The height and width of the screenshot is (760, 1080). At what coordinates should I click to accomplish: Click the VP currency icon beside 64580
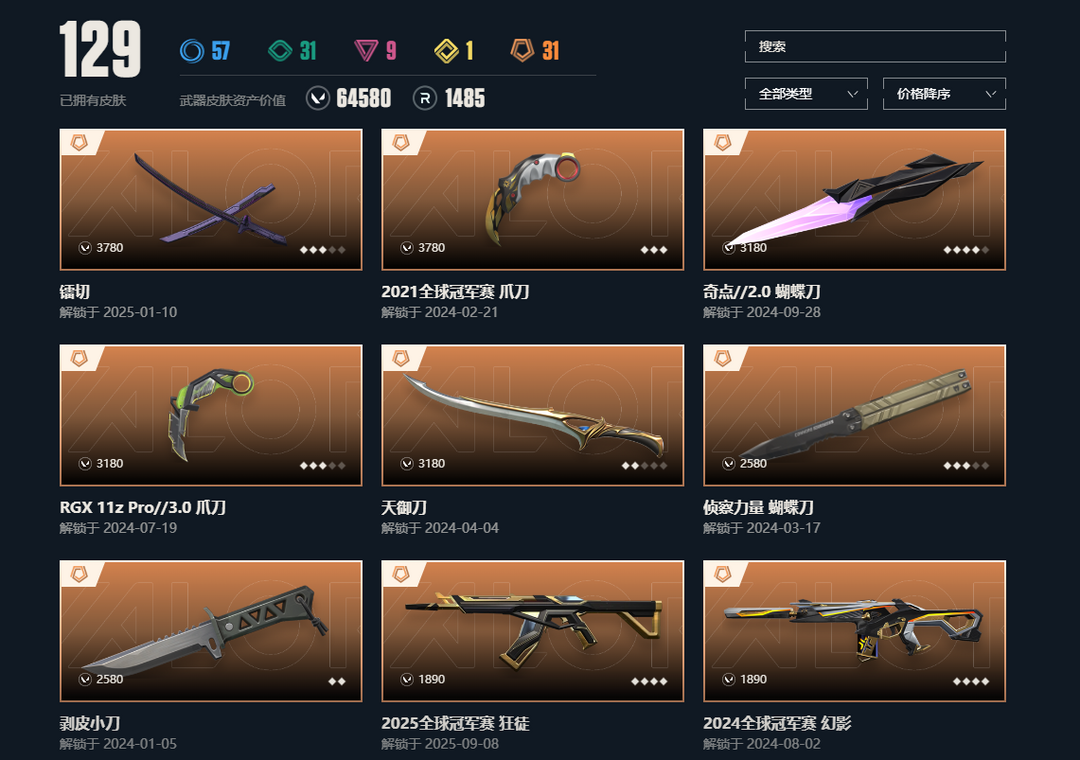[318, 99]
